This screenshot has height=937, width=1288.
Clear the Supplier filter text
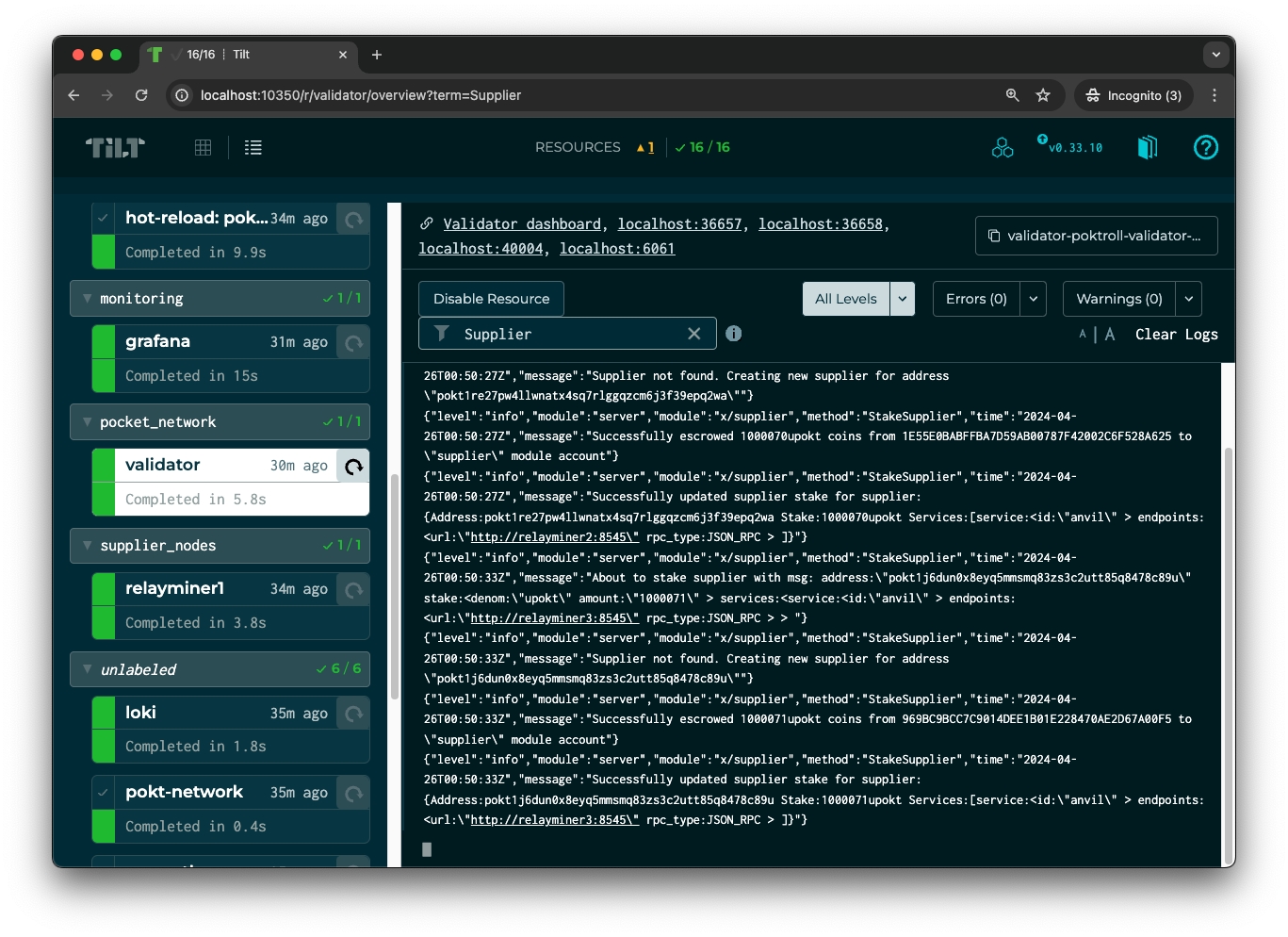click(x=694, y=334)
